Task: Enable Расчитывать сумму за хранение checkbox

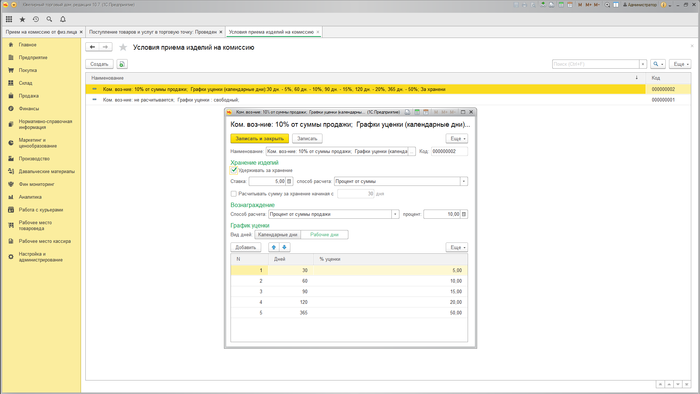Action: click(x=233, y=194)
